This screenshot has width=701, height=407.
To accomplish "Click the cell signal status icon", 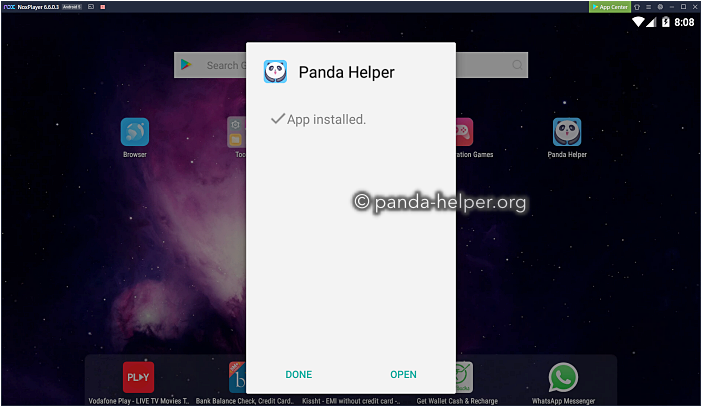I will 651,22.
